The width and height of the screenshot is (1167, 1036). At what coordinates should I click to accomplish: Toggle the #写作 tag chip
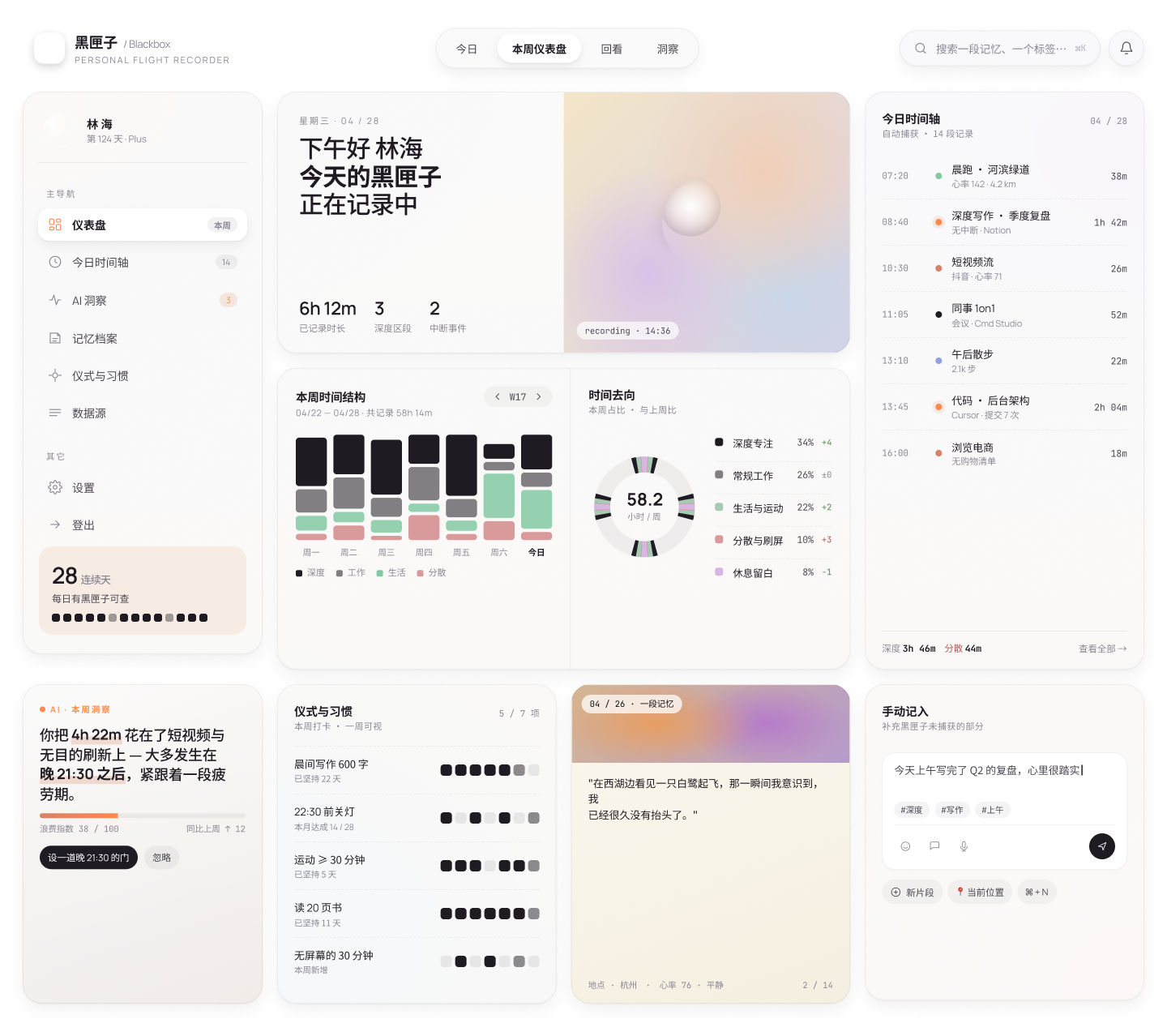click(x=951, y=810)
